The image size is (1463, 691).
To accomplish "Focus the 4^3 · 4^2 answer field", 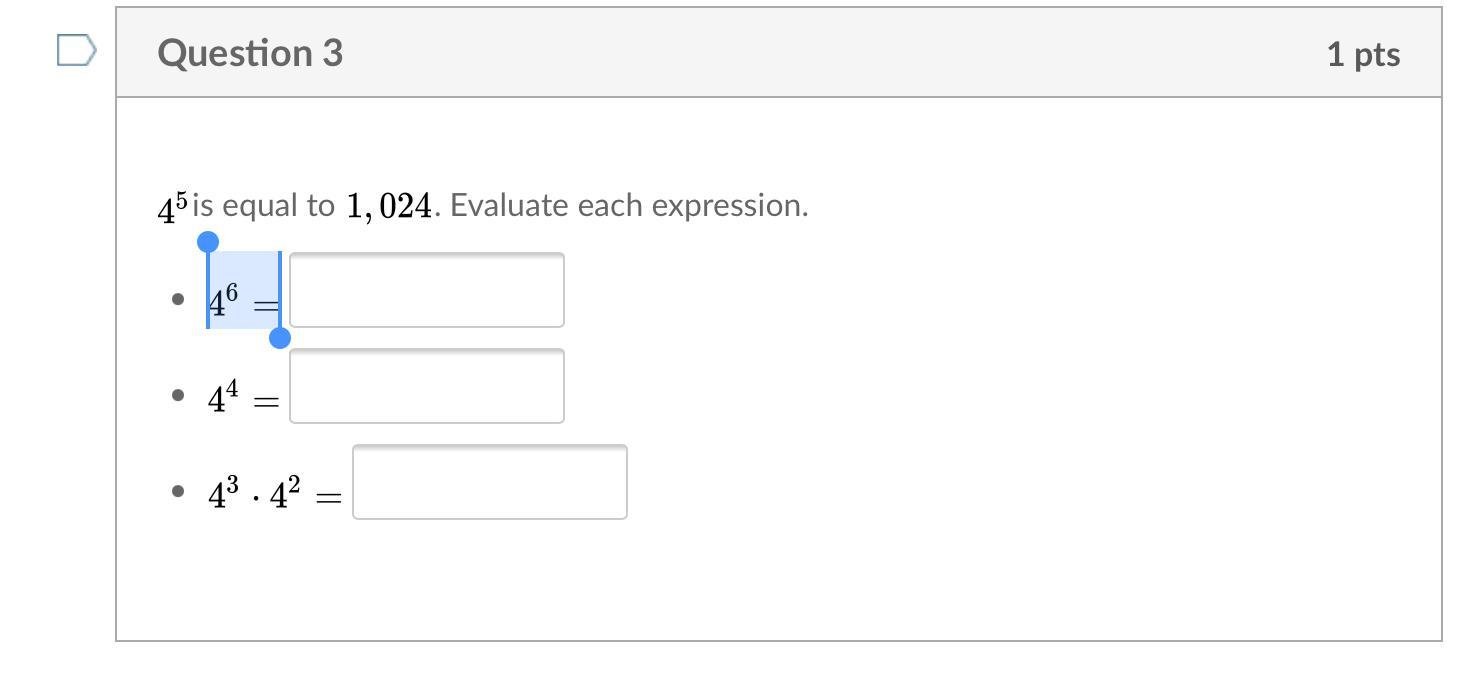I will coord(489,482).
